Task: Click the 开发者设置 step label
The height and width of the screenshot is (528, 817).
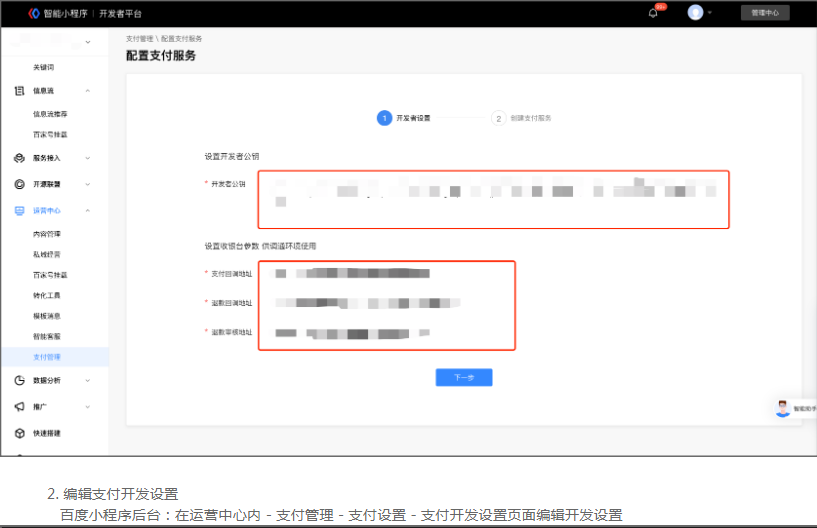Action: (413, 118)
